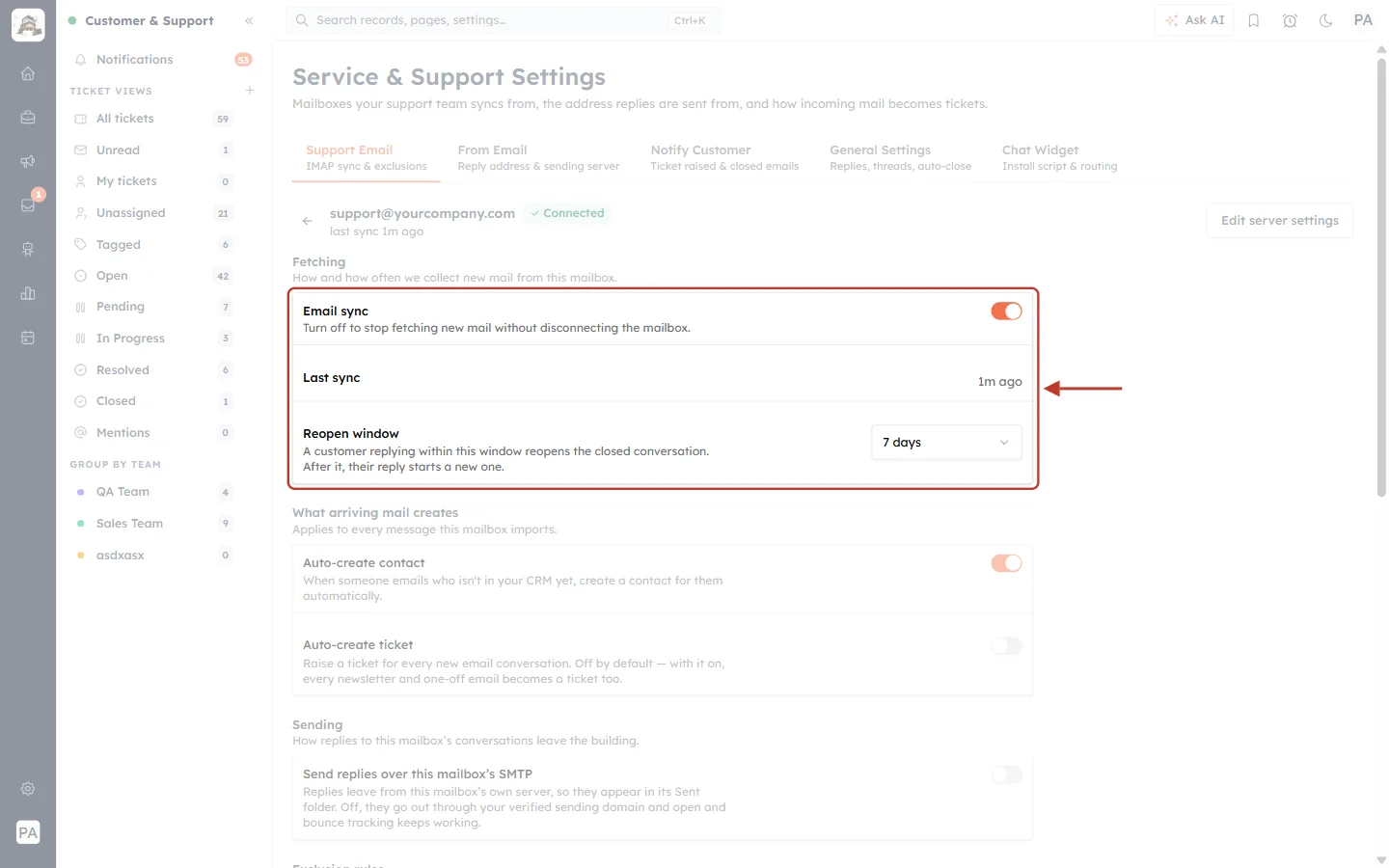Open the Home icon in left rail
1389x868 pixels.
click(28, 73)
